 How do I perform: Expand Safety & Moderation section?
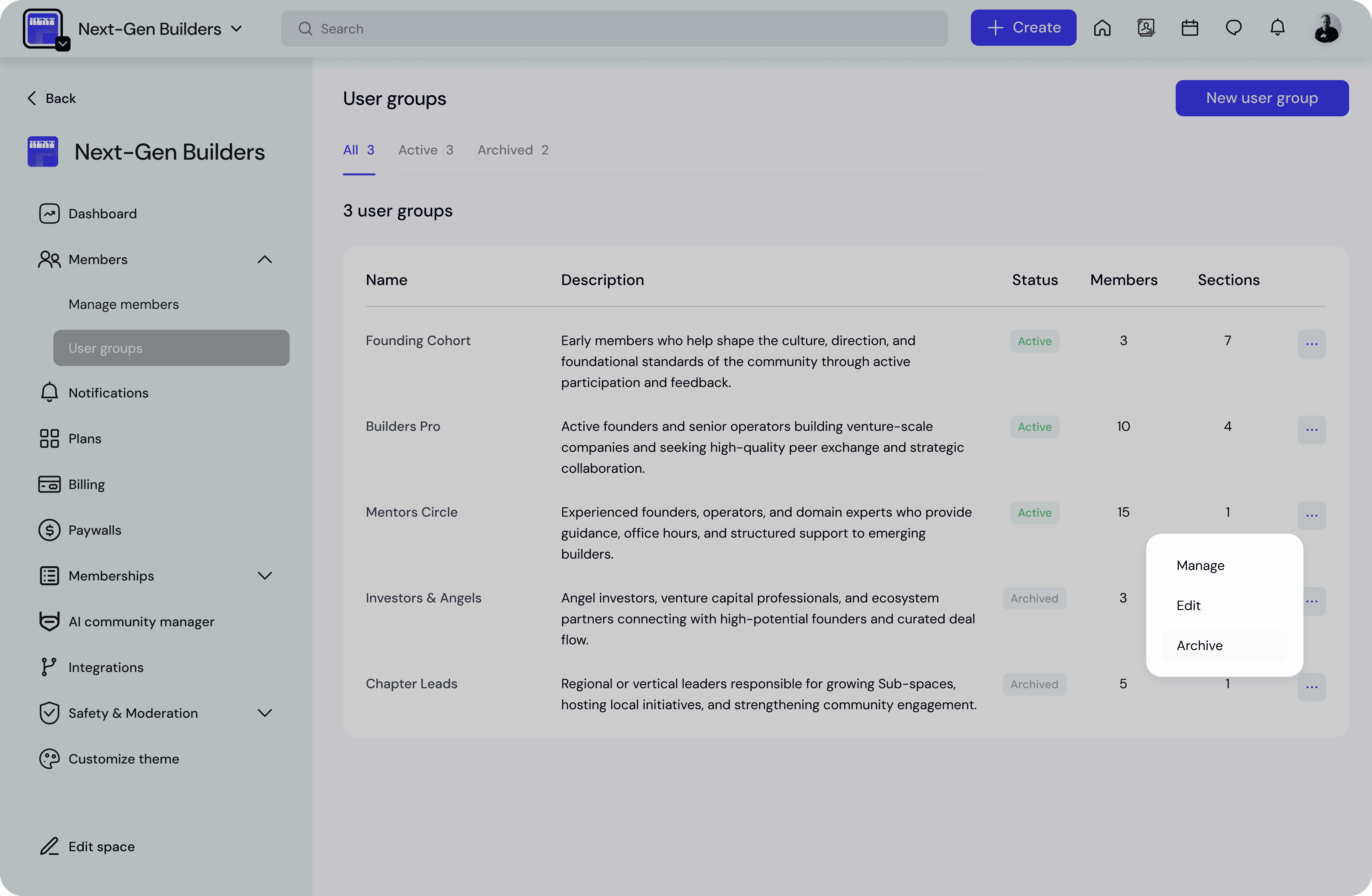click(x=265, y=713)
